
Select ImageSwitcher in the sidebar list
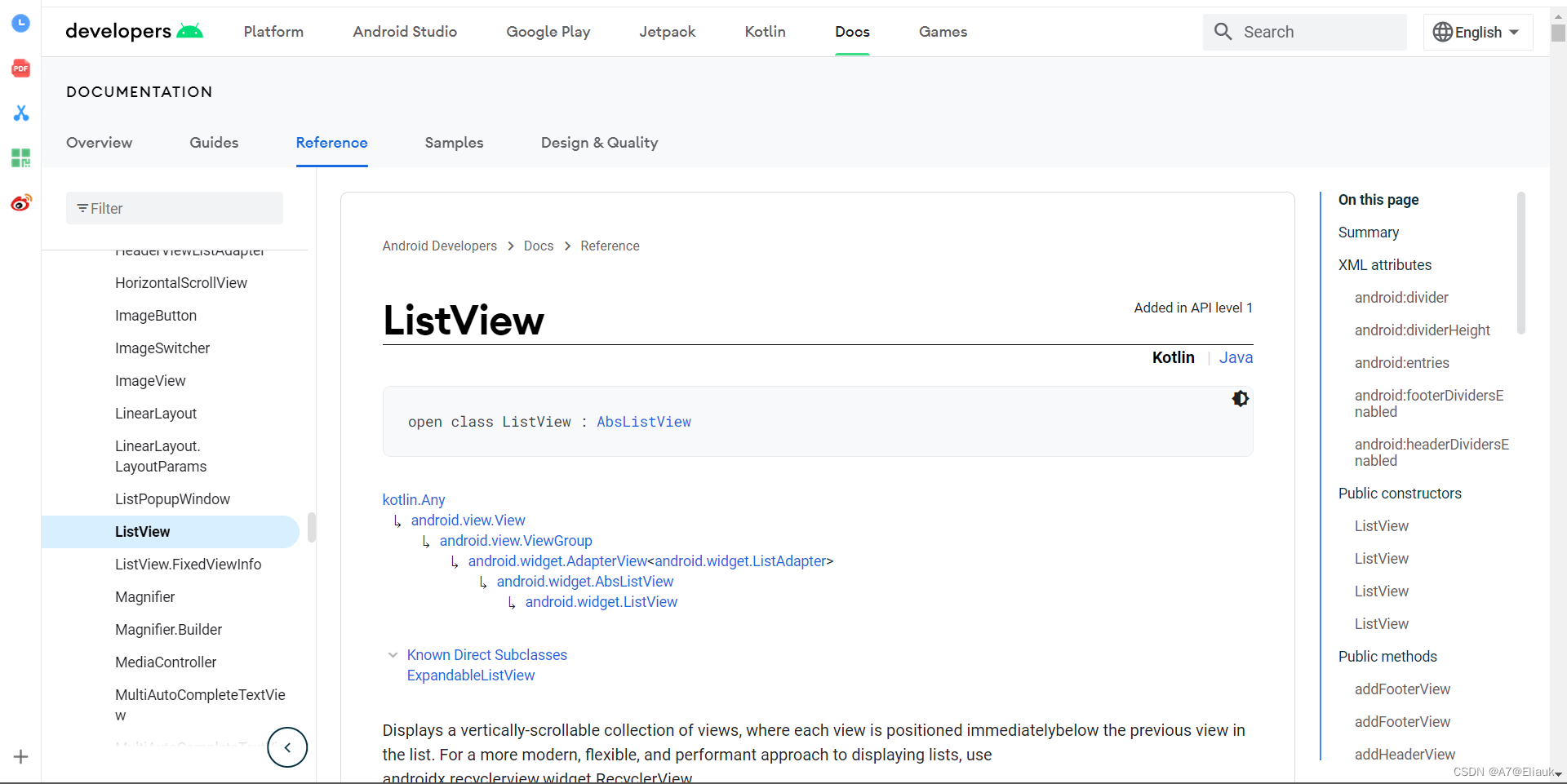162,348
